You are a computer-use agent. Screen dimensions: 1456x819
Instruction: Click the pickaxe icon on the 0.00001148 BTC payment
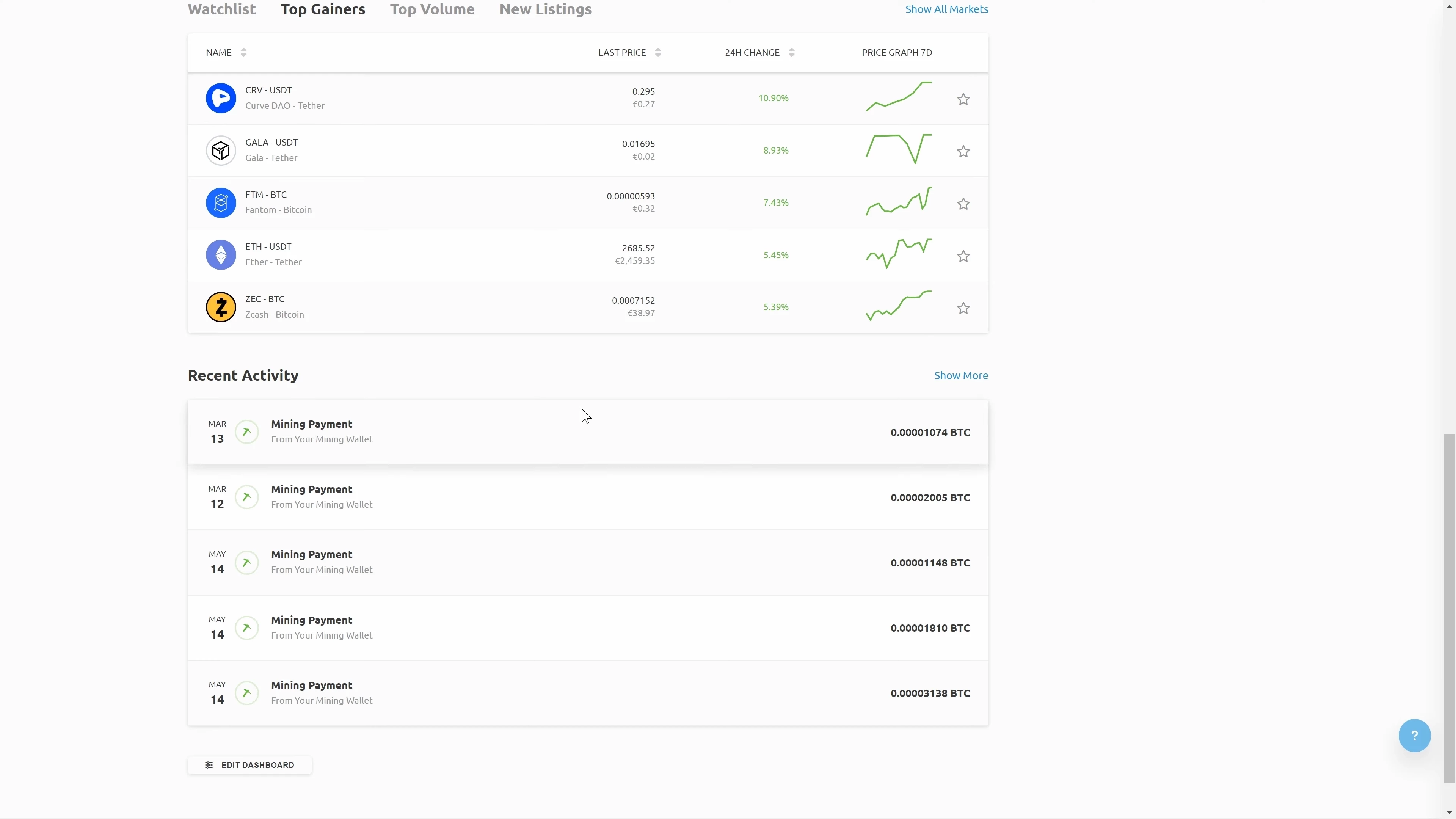[x=246, y=562]
